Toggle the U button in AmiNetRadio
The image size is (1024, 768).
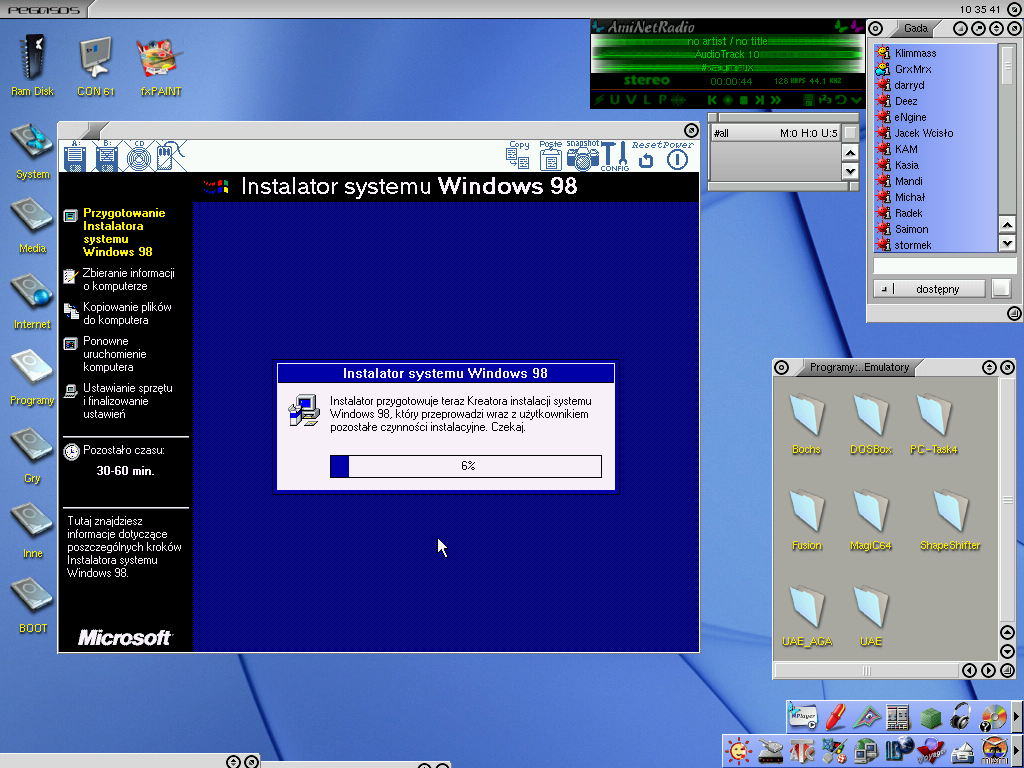615,100
